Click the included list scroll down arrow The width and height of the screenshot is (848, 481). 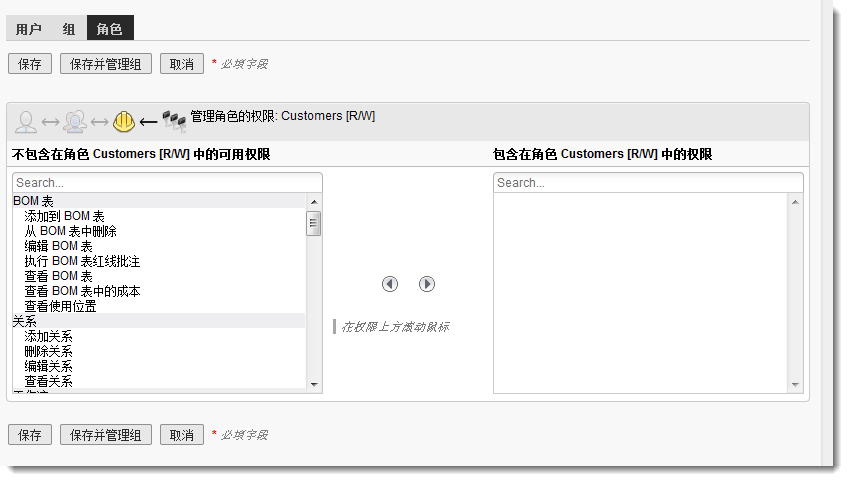[795, 385]
